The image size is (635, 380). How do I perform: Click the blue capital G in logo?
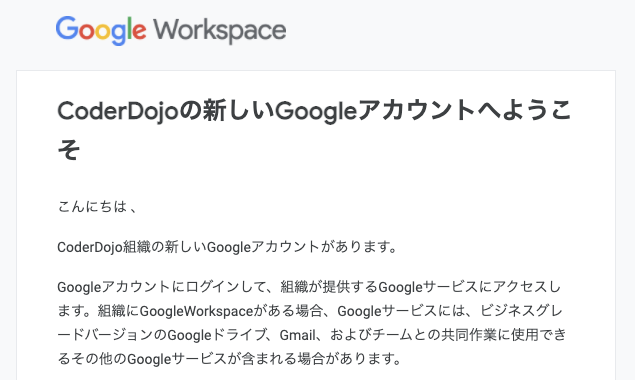tap(67, 28)
